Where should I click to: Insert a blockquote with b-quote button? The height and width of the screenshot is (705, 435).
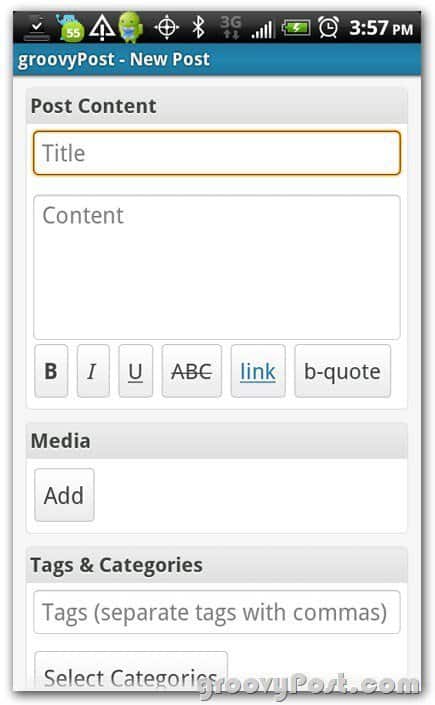(x=342, y=371)
